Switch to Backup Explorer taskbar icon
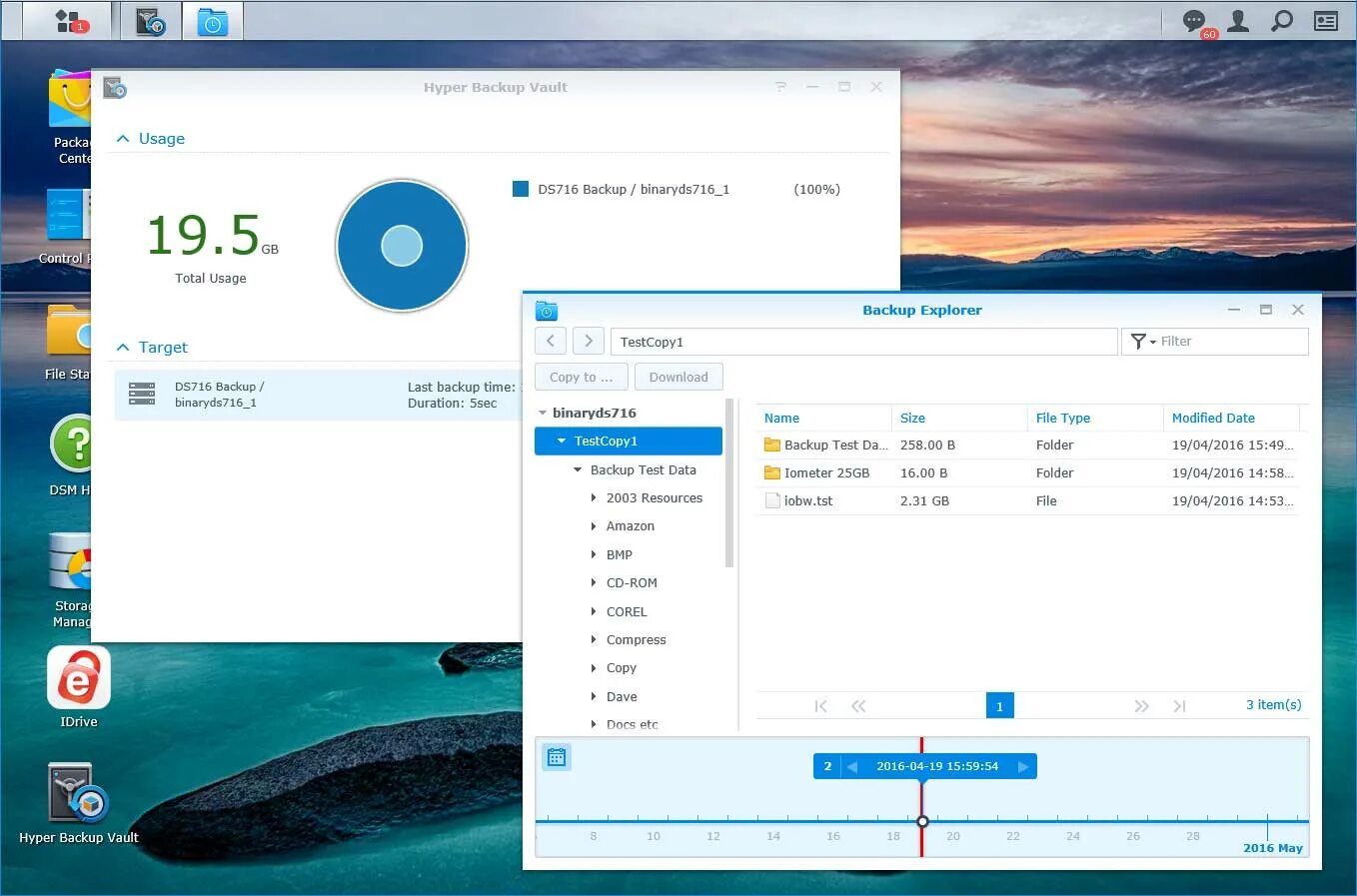Viewport: 1357px width, 896px height. click(x=212, y=20)
